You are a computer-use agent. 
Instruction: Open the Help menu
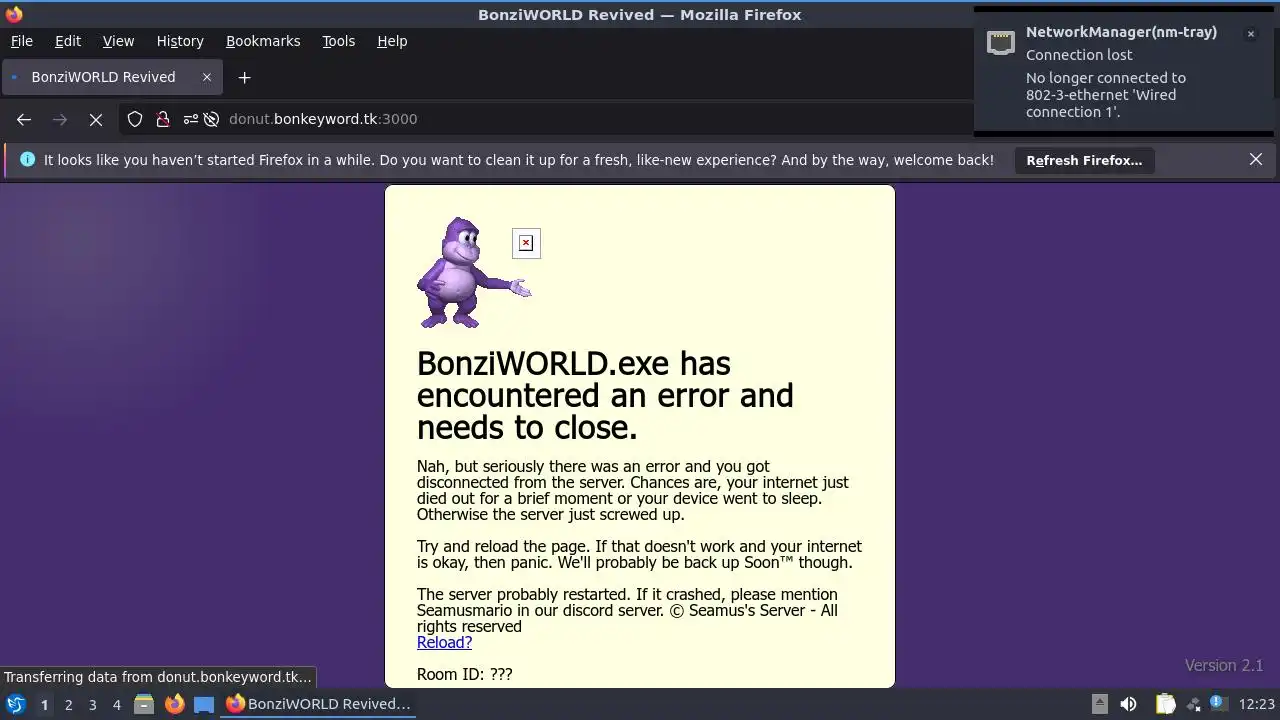(x=392, y=41)
